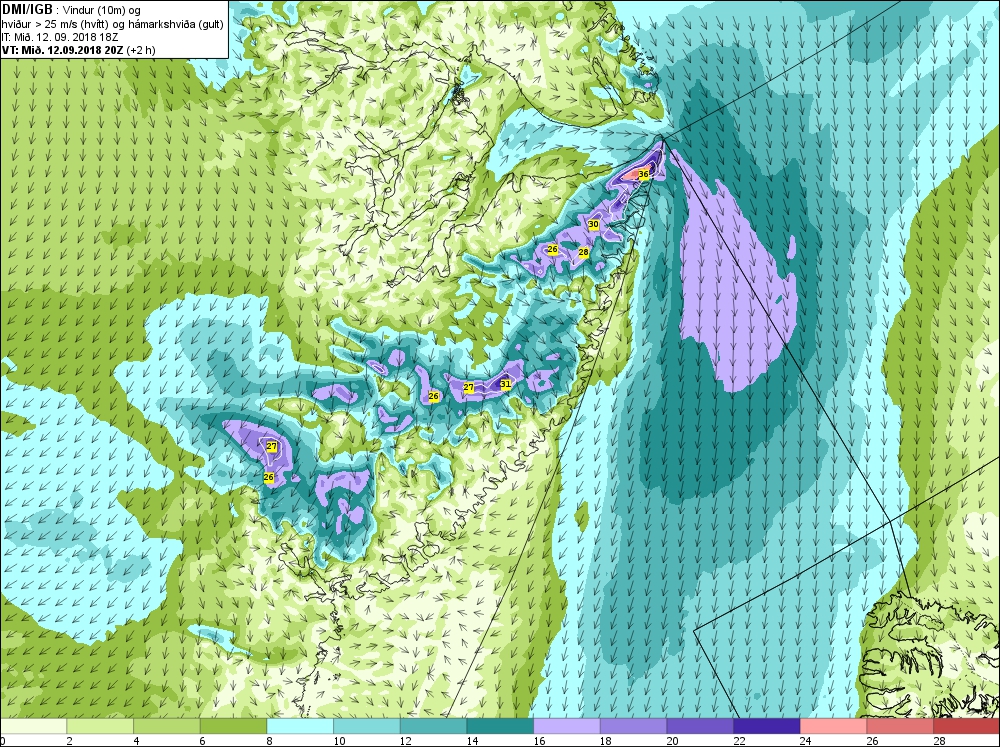Pick the dark green 6–8 m/s legend swatch
This screenshot has width=1000, height=747.
tap(233, 726)
